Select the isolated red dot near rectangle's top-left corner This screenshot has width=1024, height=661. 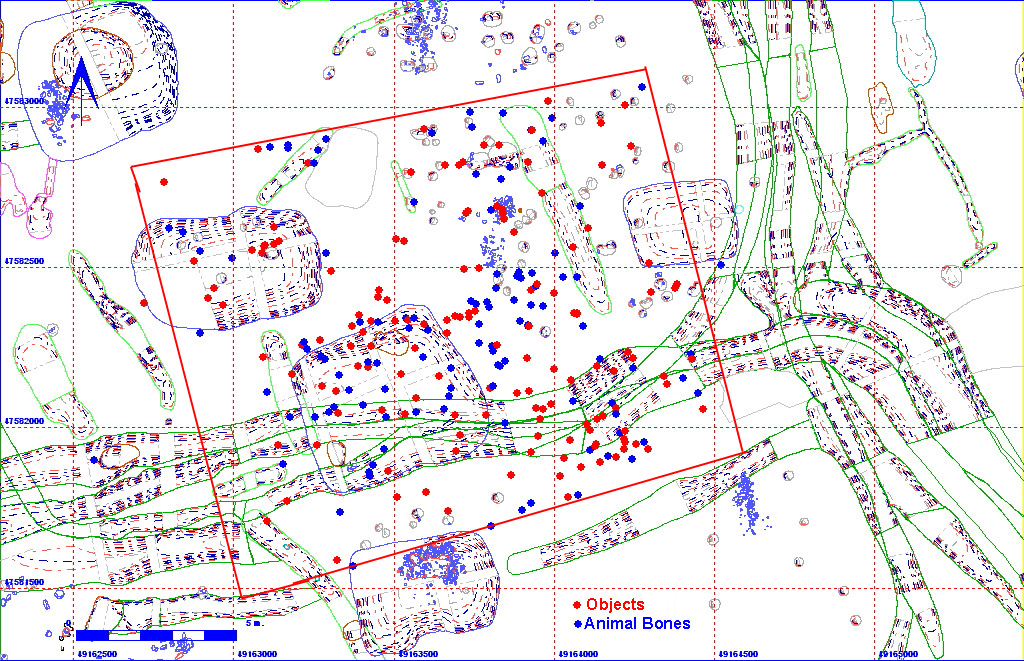coord(164,182)
